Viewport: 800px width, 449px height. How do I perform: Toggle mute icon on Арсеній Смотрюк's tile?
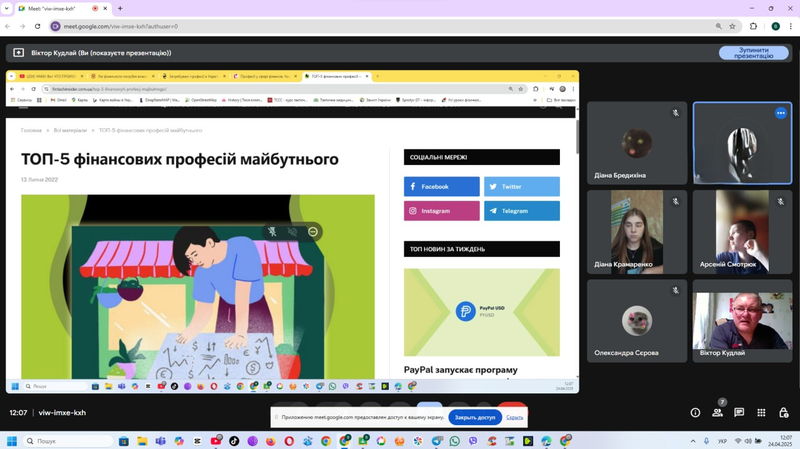point(781,202)
